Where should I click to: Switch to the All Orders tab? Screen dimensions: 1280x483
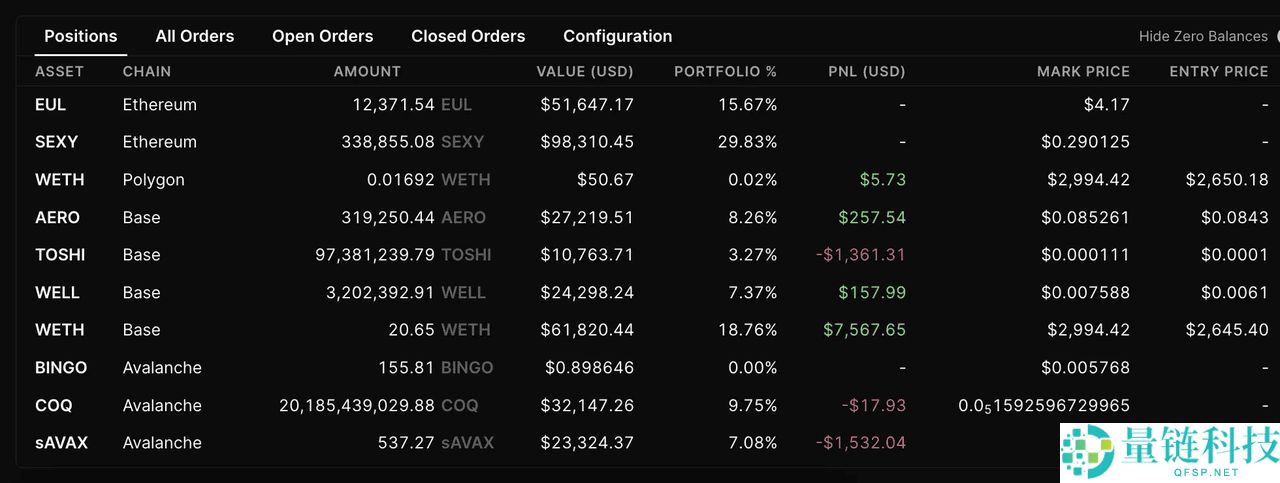pos(194,36)
